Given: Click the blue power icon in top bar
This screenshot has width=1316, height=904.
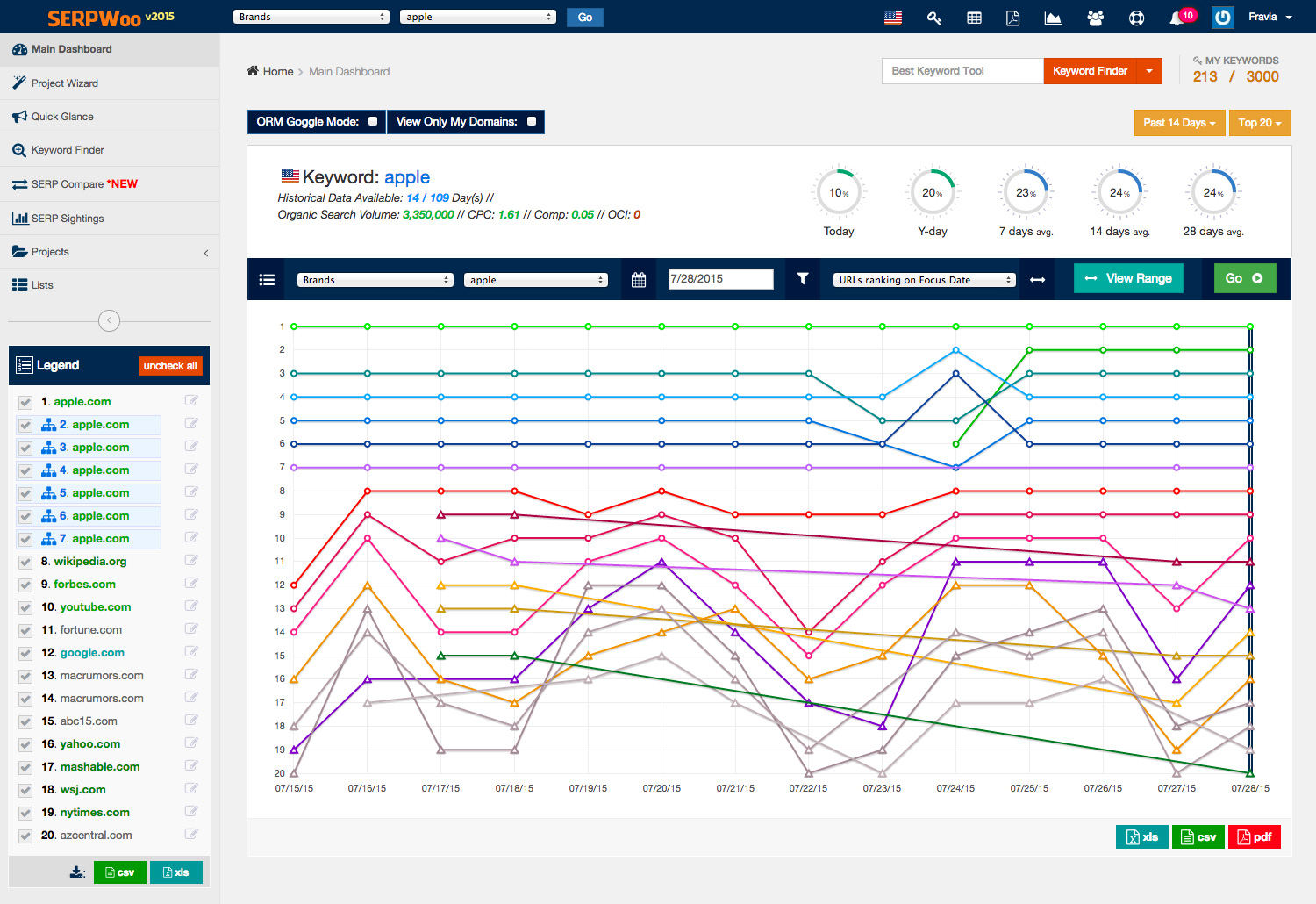Looking at the screenshot, I should tap(1222, 17).
